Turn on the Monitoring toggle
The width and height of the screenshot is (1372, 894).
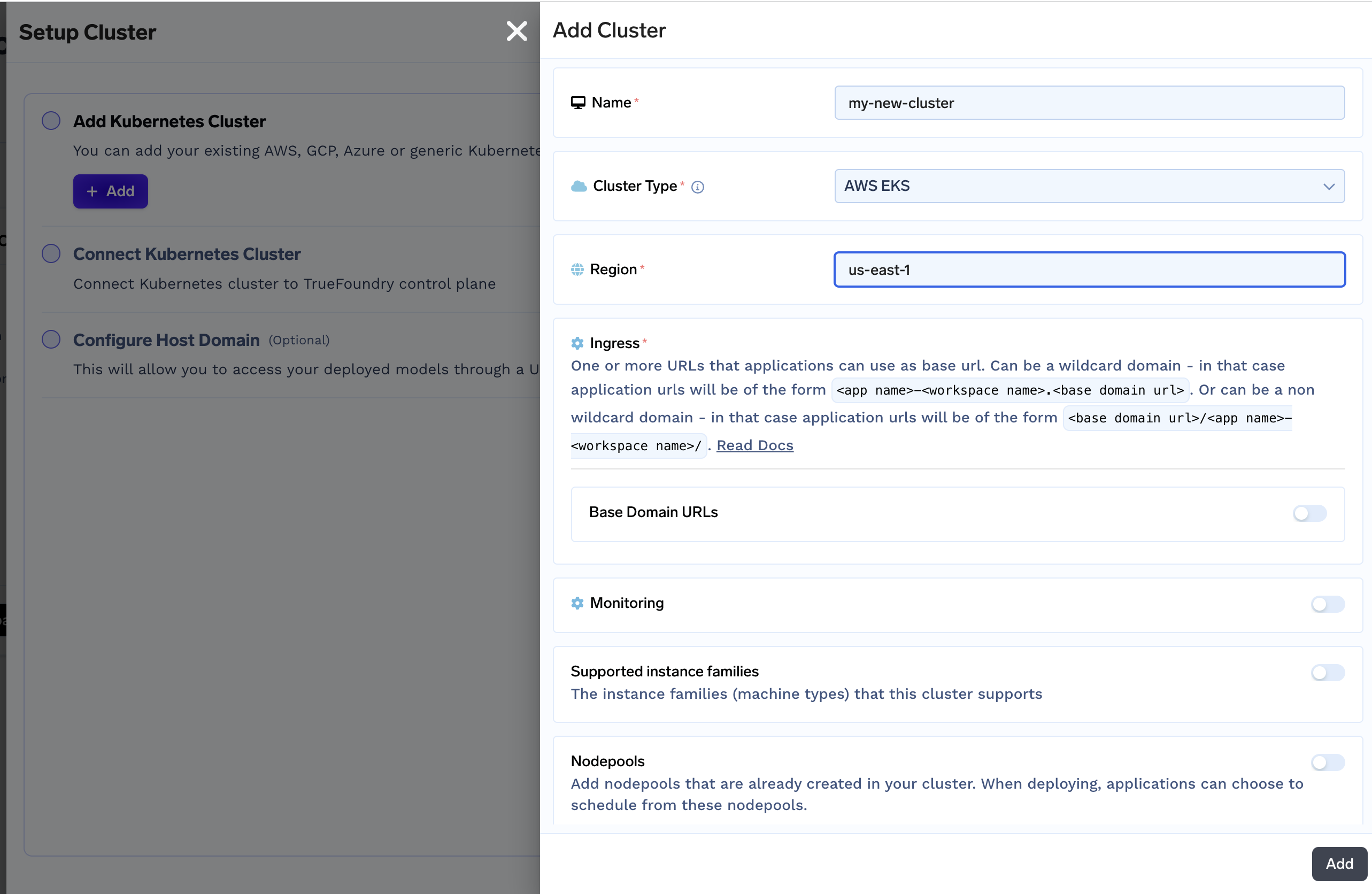1327,604
